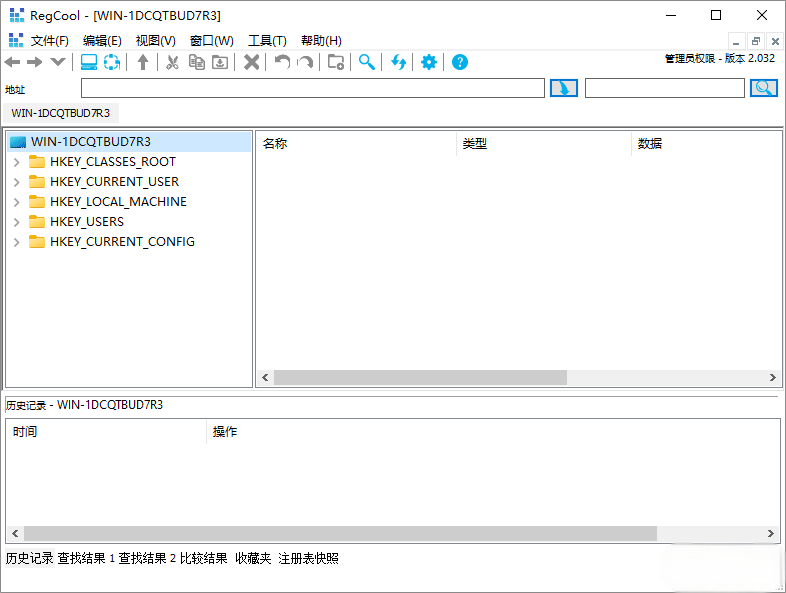Image resolution: width=786 pixels, height=593 pixels.
Task: Select the HKEY_CLASSES_ROOT key
Action: (113, 162)
